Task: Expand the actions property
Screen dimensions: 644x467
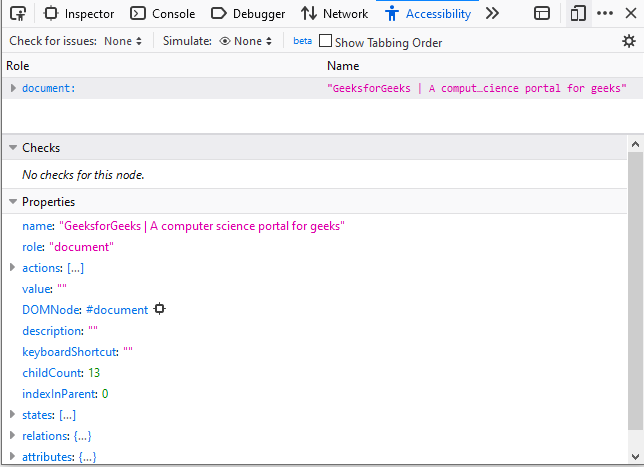Action: pyautogui.click(x=12, y=268)
